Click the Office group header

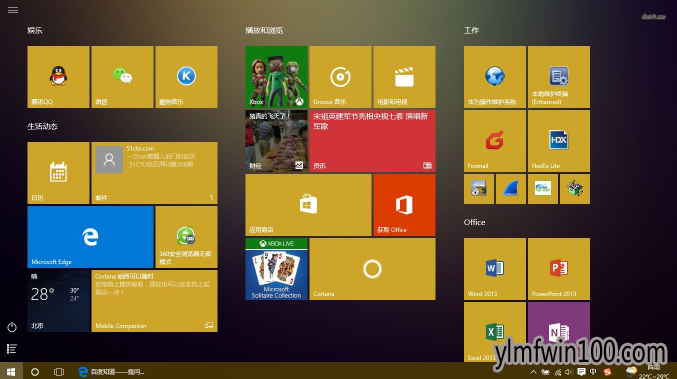[475, 222]
